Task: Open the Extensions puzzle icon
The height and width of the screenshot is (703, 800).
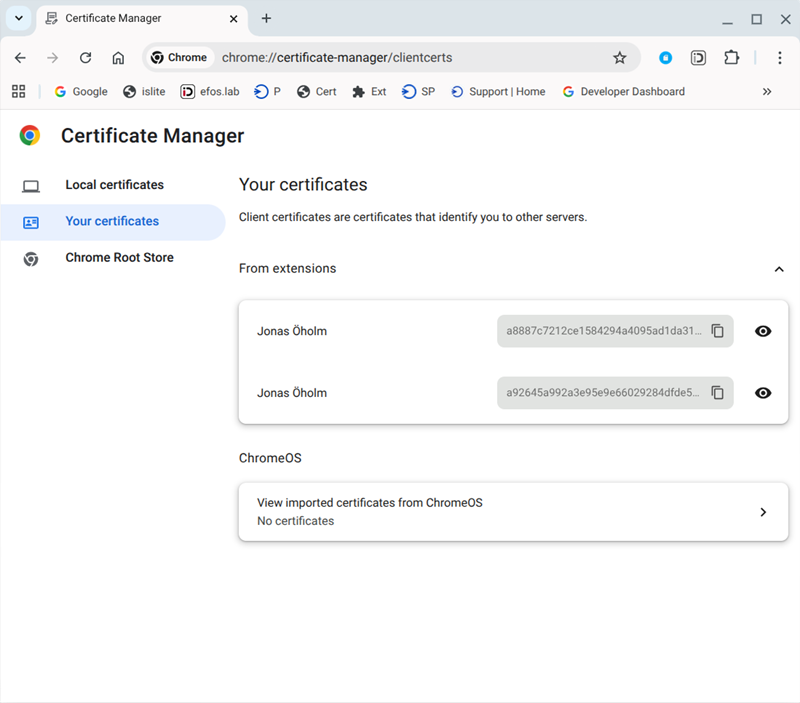Action: click(731, 58)
